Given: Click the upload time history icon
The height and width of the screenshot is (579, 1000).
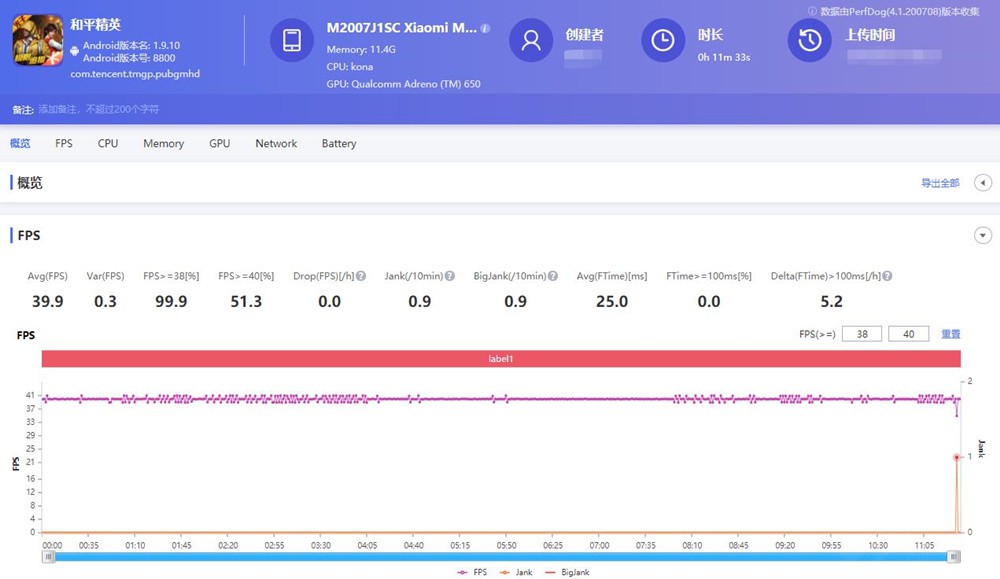Looking at the screenshot, I should click(810, 40).
